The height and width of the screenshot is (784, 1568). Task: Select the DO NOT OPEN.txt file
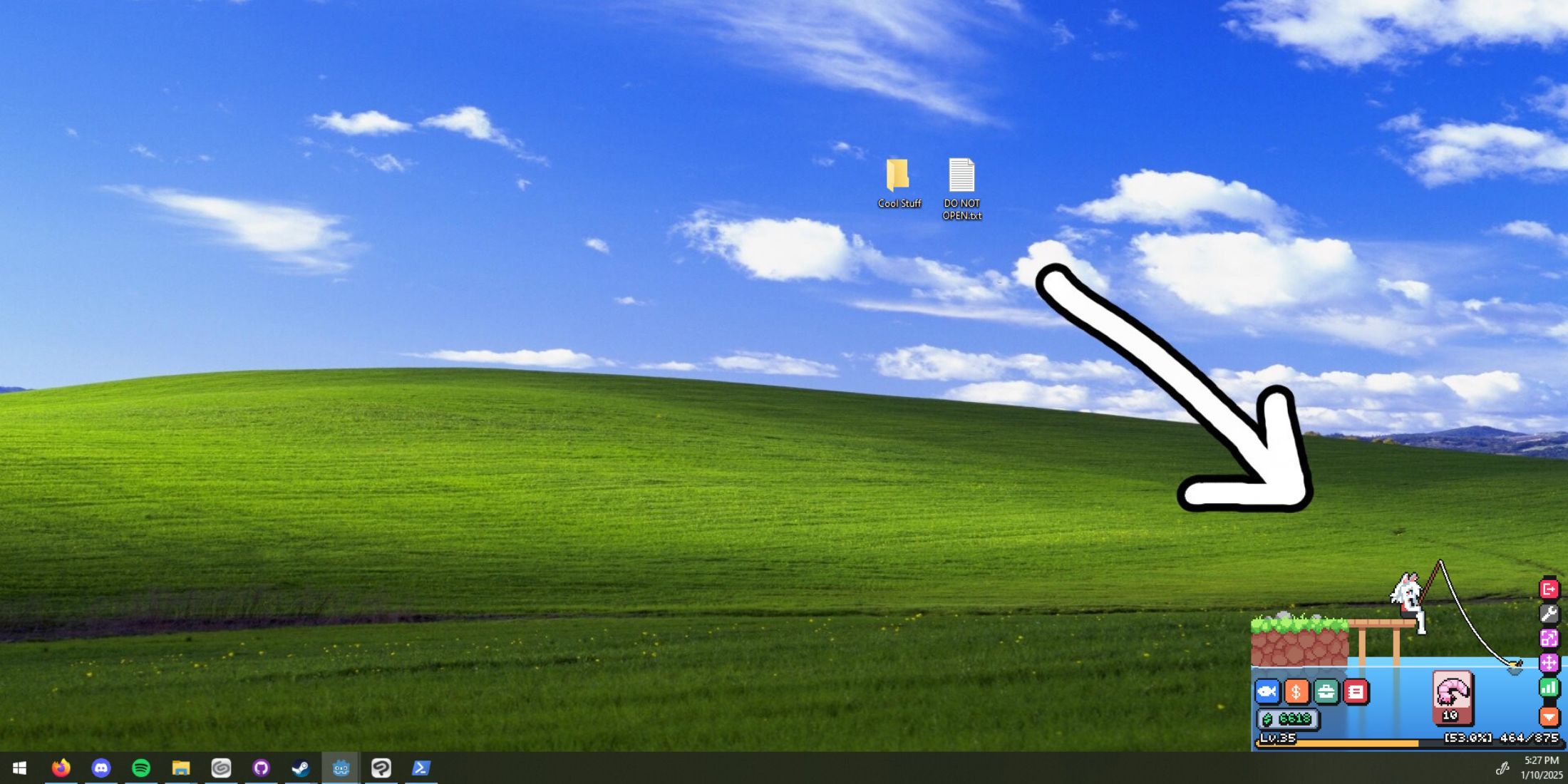[x=961, y=189]
